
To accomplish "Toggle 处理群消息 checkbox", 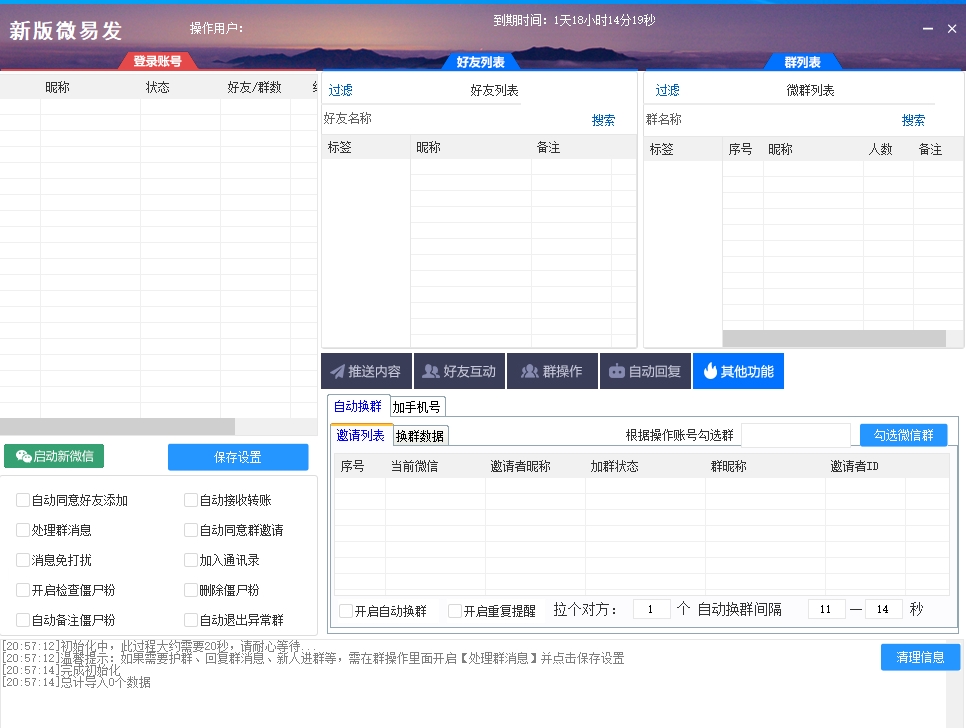I will tap(23, 530).
